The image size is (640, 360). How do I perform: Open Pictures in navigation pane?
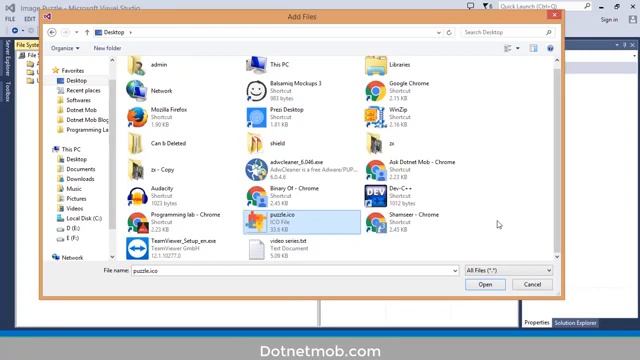(76, 198)
